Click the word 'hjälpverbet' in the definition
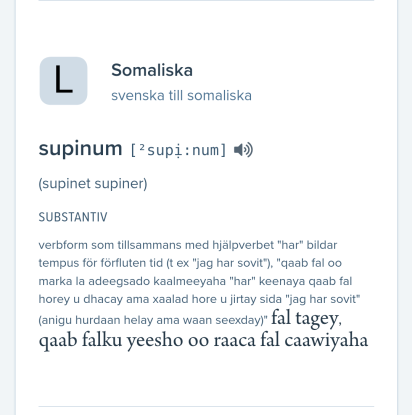This screenshot has height=415, width=412. point(243,245)
